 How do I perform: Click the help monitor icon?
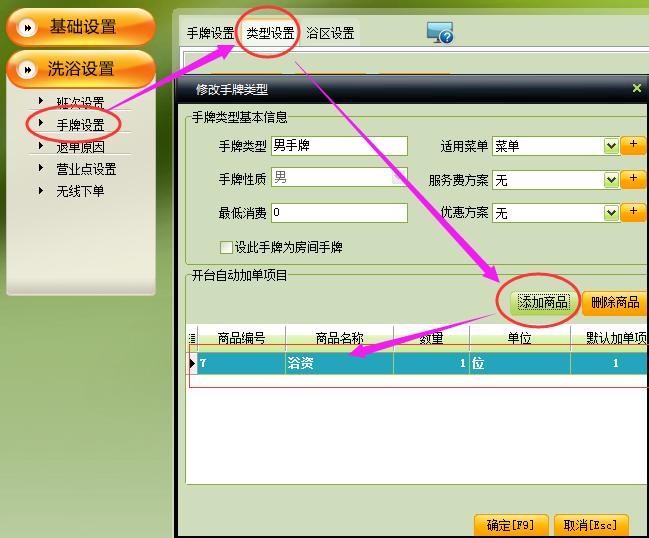(440, 33)
